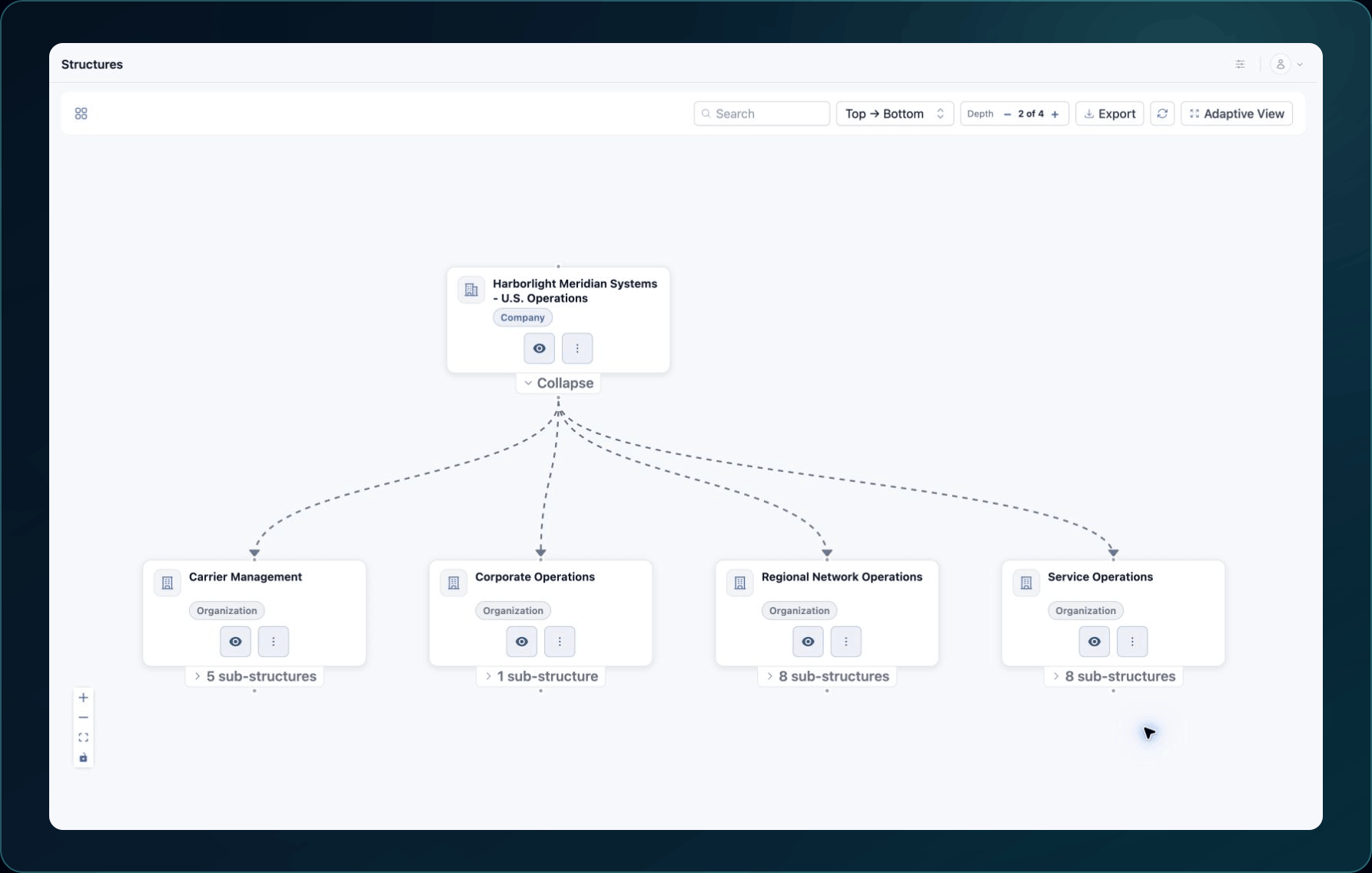The image size is (1372, 873).
Task: View the Corporate Operations node
Action: pos(522,642)
